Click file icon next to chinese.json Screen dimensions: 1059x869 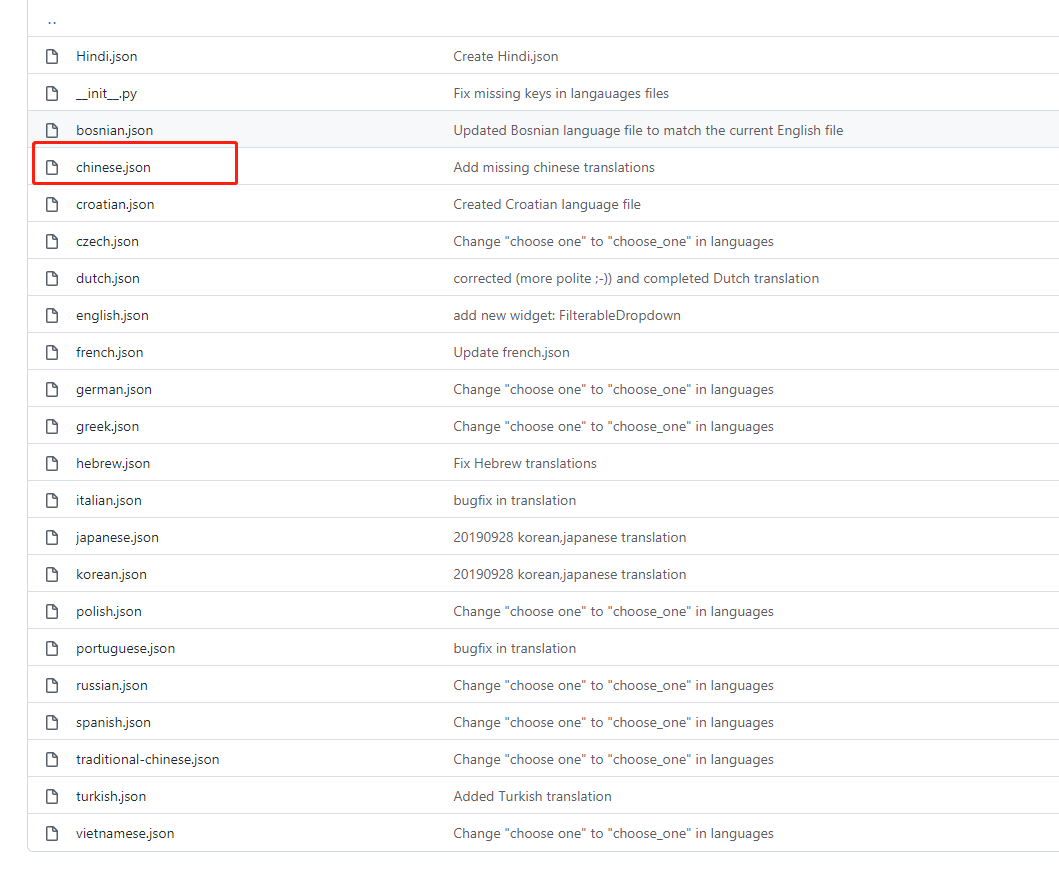(52, 167)
